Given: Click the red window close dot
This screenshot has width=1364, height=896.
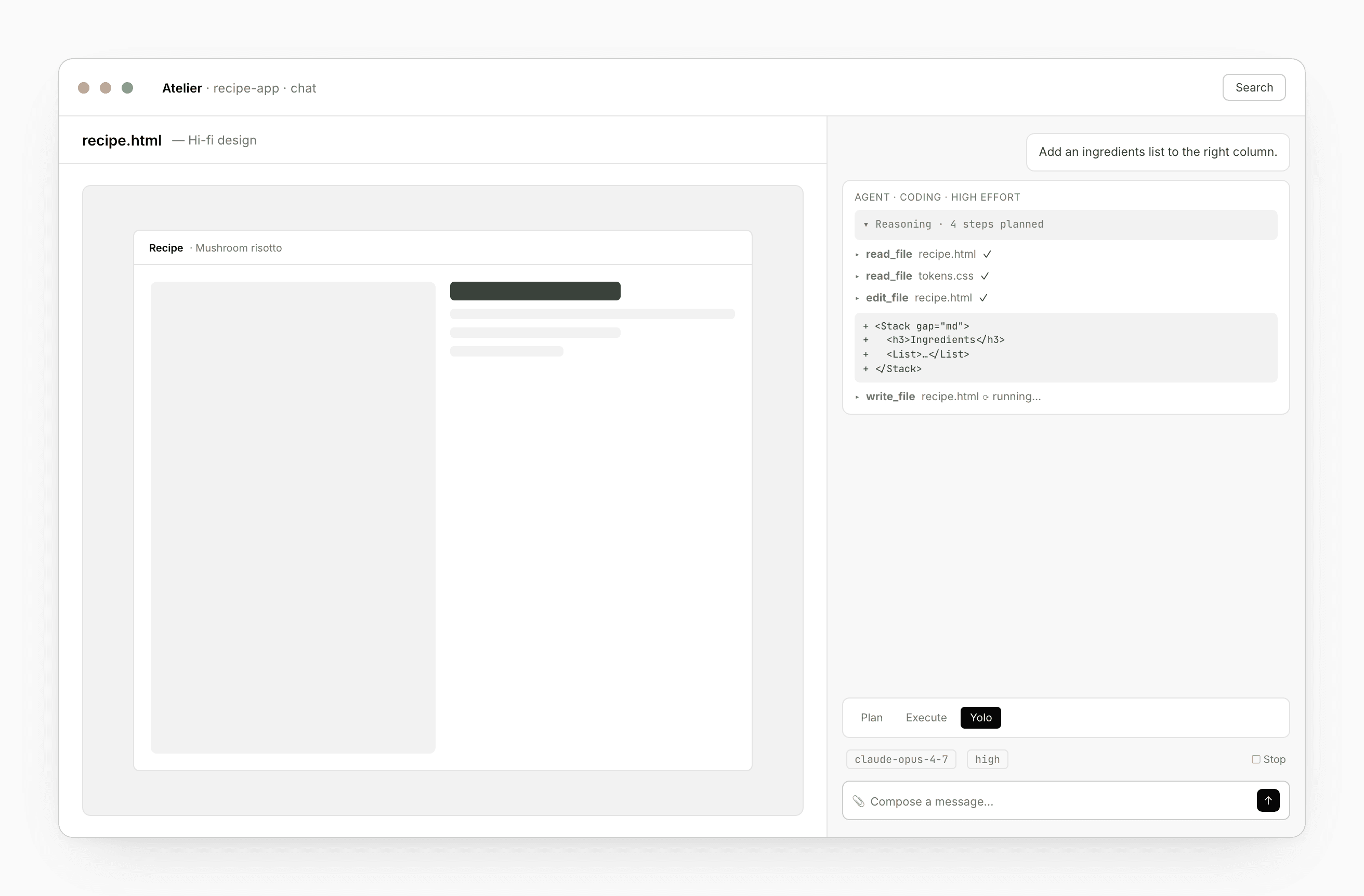Looking at the screenshot, I should coord(84,88).
